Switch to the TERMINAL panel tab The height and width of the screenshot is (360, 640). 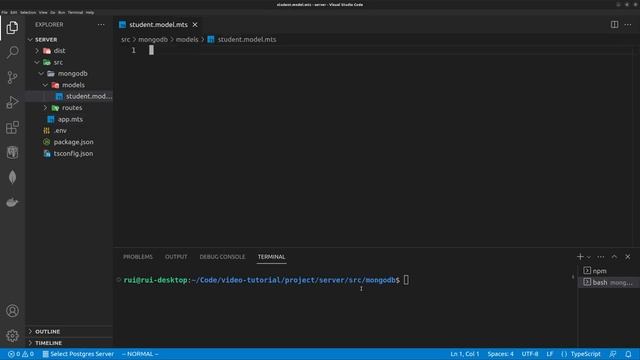click(x=271, y=257)
